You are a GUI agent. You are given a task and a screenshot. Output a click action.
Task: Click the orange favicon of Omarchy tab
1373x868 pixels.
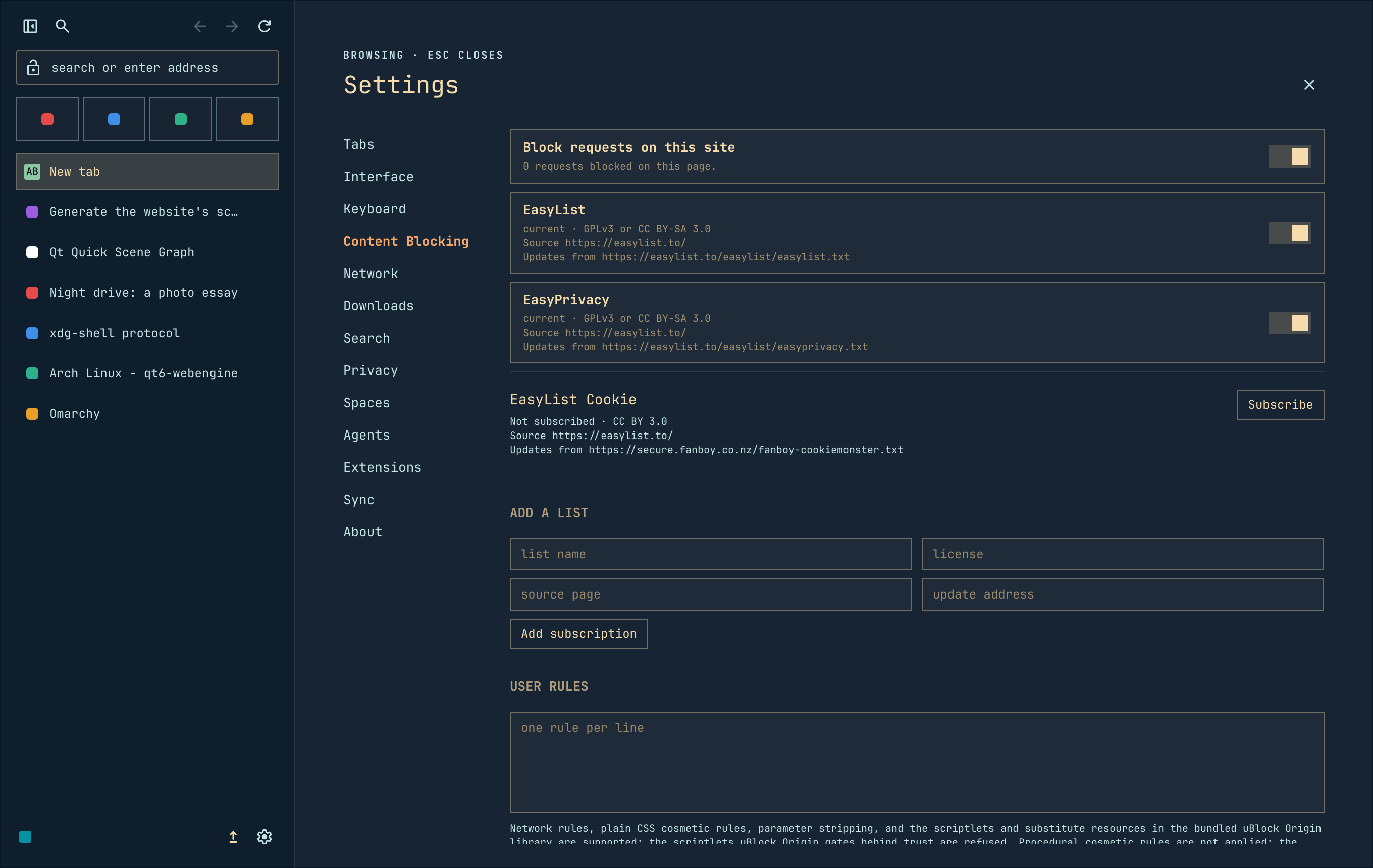[32, 414]
